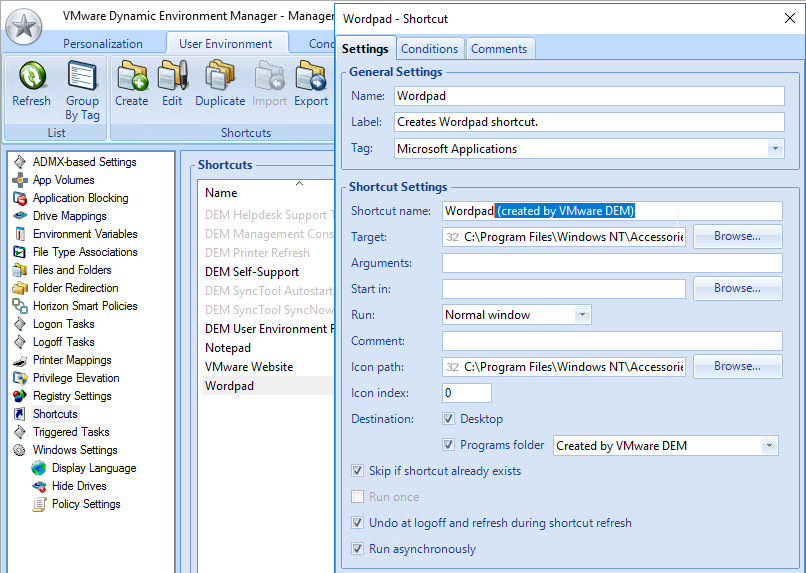Open the Programs folder location dropdown

(x=770, y=446)
